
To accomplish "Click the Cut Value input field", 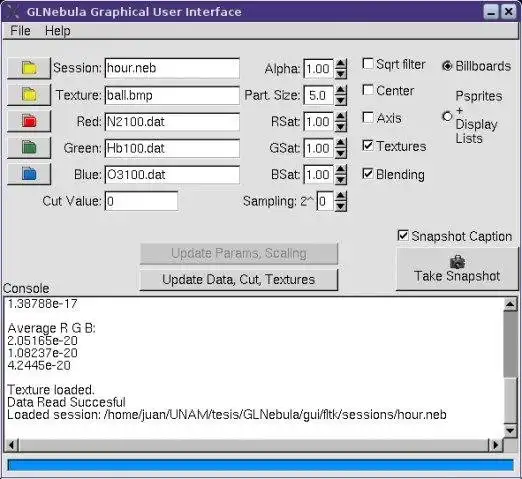I will pos(141,201).
